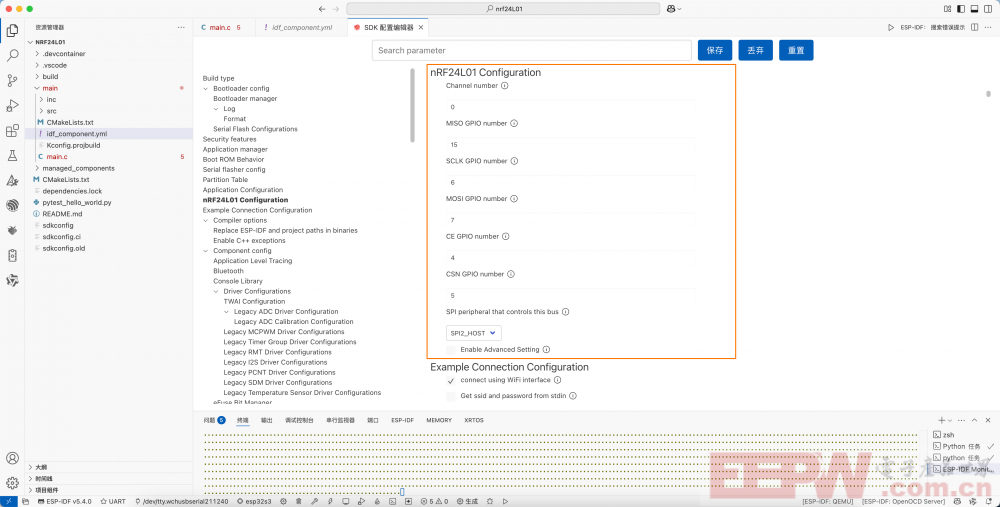This screenshot has width=1000, height=507.
Task: Uncheck connect using WiFi interface
Action: [x=451, y=380]
